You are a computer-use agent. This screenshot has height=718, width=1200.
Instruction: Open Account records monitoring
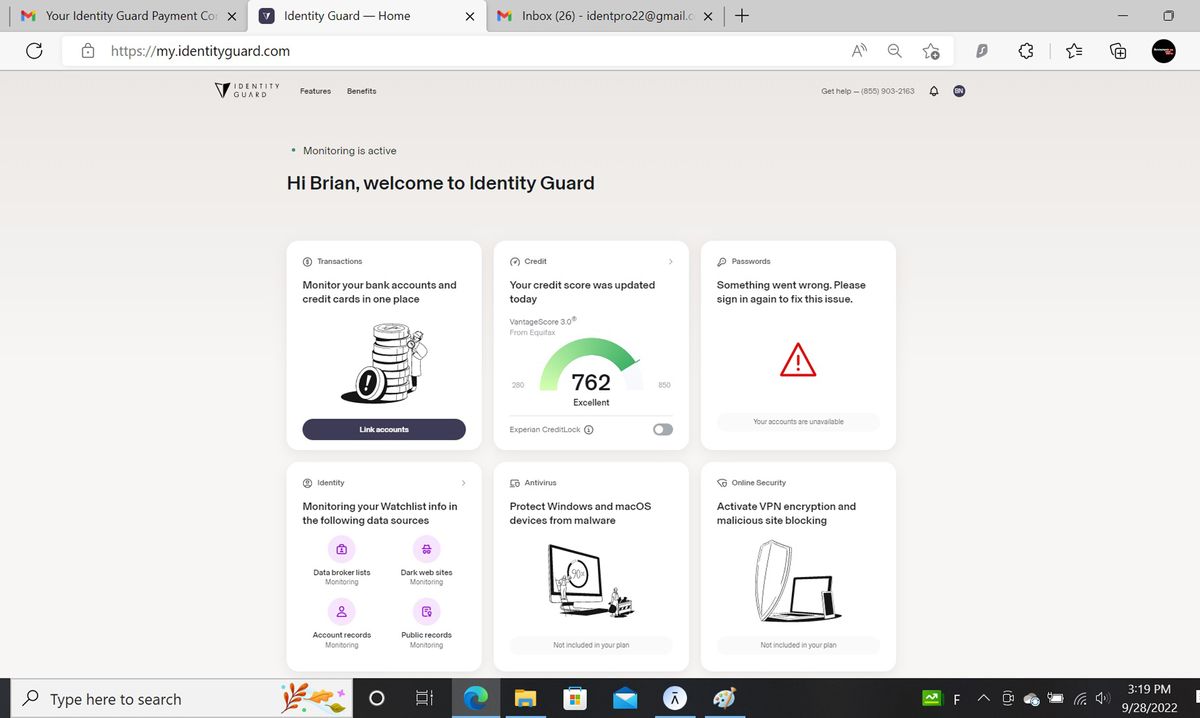point(341,611)
